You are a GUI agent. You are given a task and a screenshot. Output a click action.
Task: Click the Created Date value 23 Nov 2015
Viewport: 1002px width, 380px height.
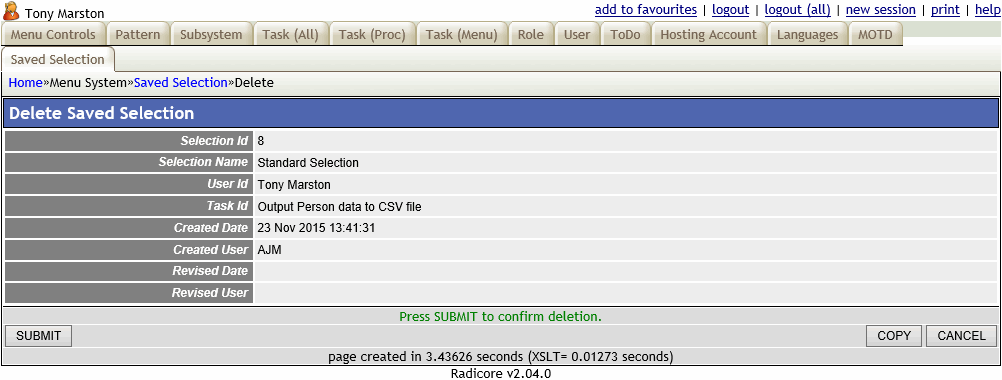(316, 228)
